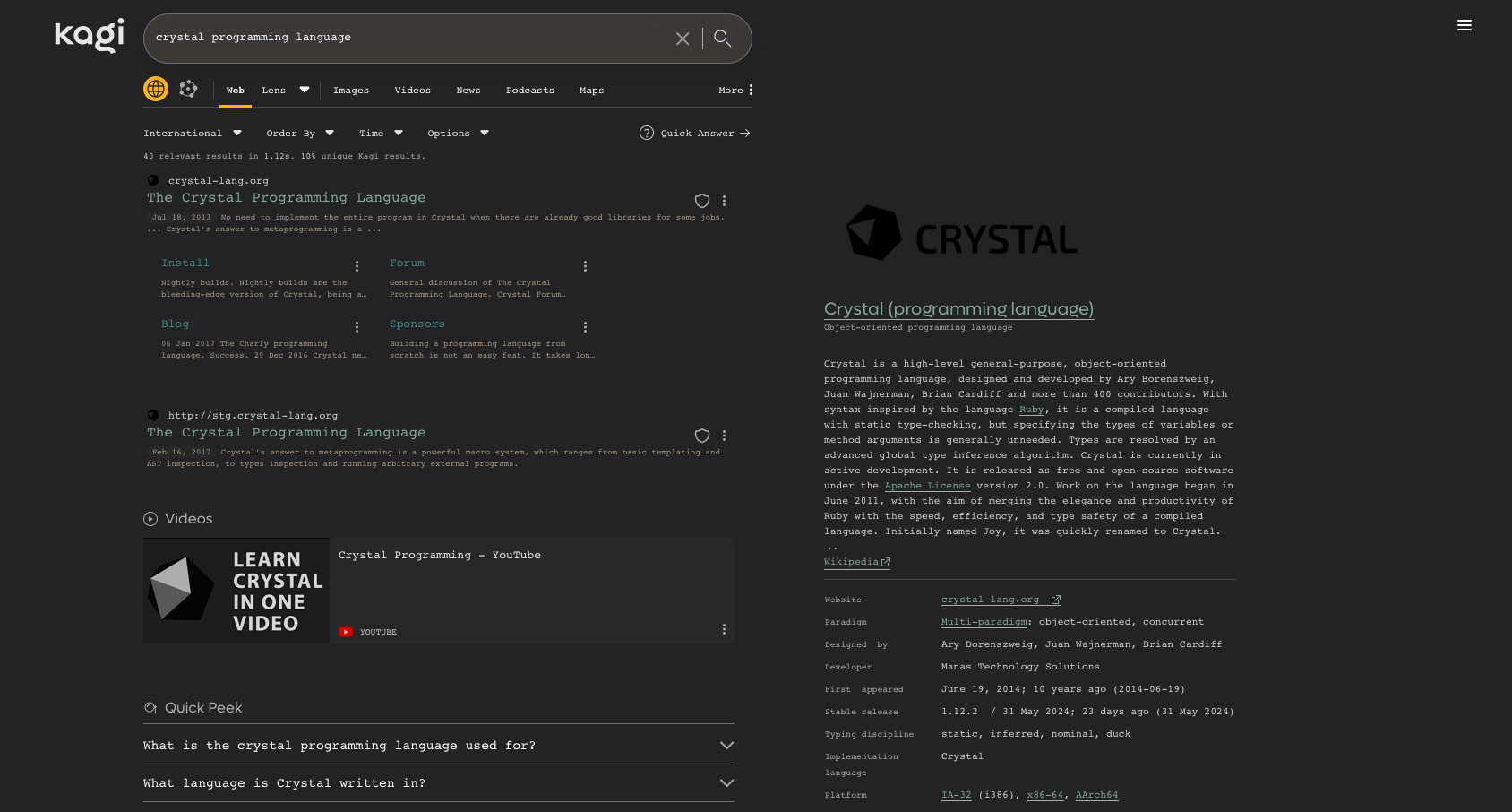Open the hamburger menu in the top right

(x=1465, y=25)
